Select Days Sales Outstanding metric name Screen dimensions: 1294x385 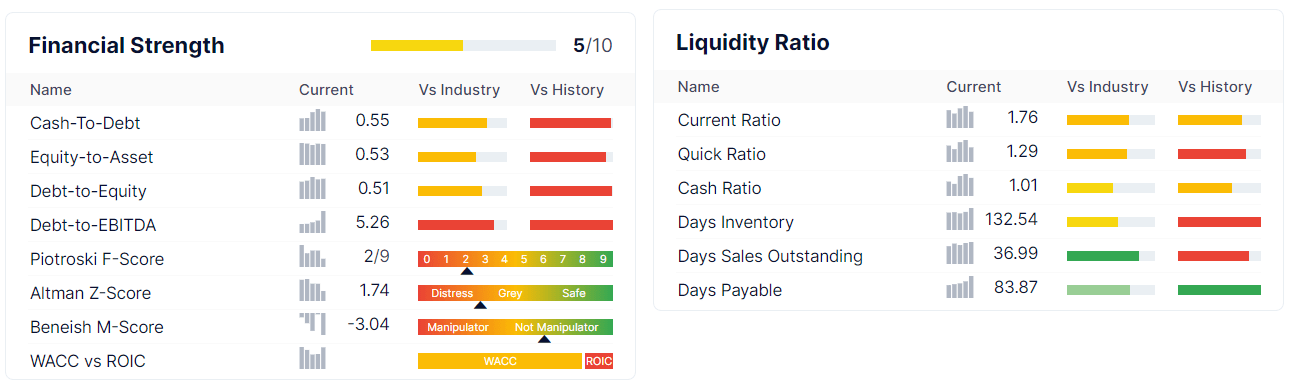coord(770,256)
